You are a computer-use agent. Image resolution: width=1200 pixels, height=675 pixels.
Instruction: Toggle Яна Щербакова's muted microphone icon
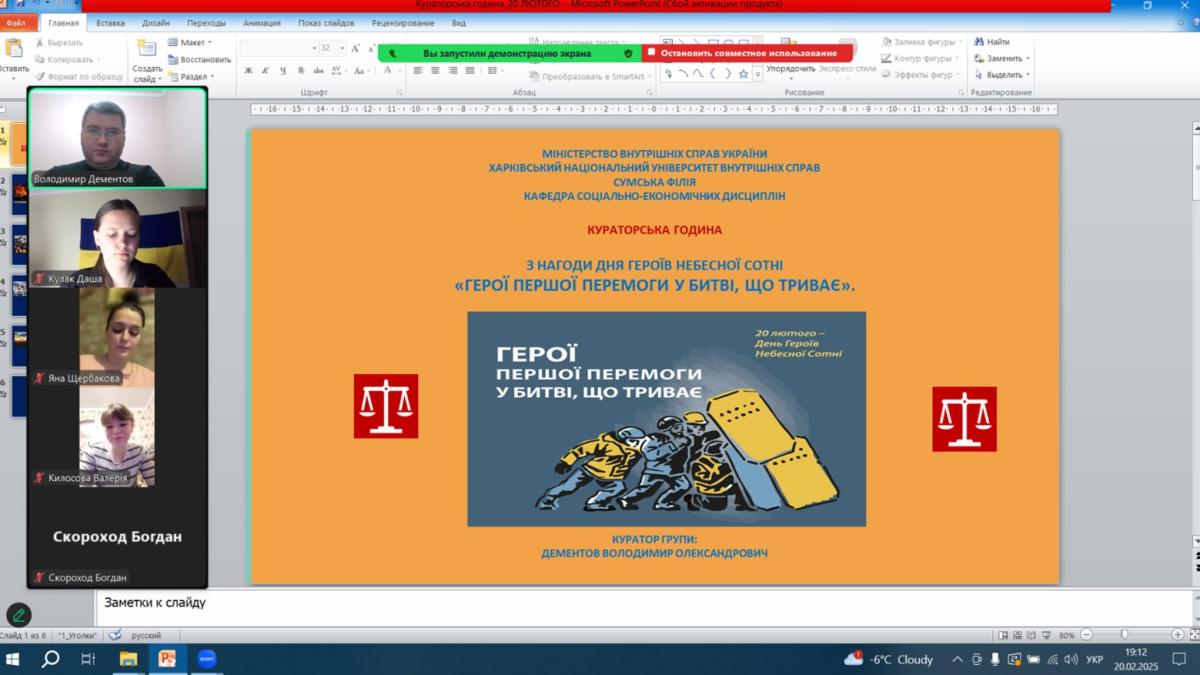tap(39, 378)
